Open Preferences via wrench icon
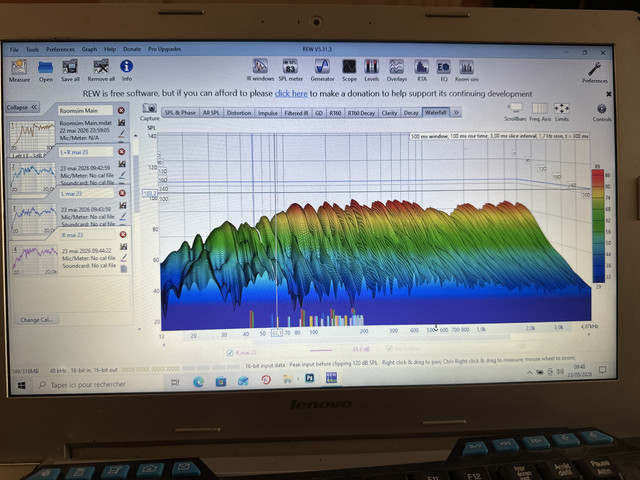 [x=595, y=73]
